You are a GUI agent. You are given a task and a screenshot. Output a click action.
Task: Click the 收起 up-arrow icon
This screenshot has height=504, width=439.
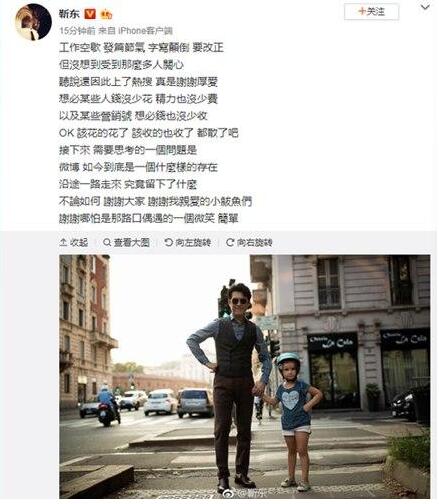tap(63, 242)
